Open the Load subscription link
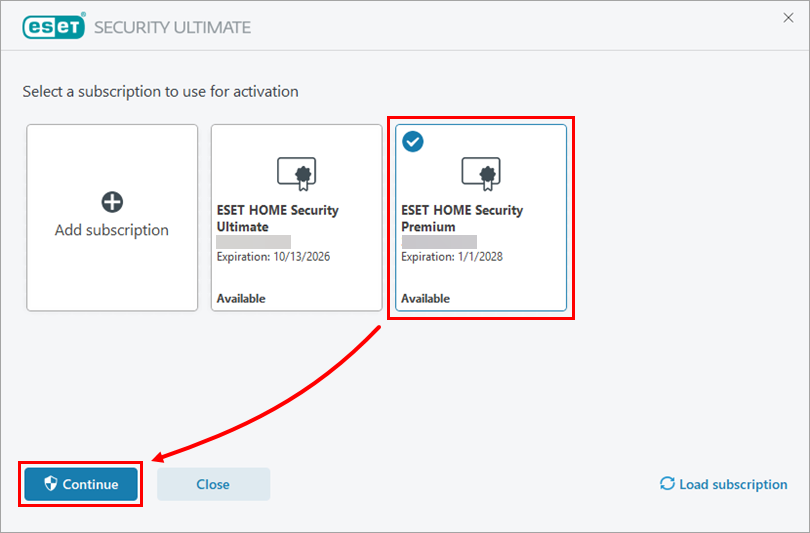 [x=733, y=484]
